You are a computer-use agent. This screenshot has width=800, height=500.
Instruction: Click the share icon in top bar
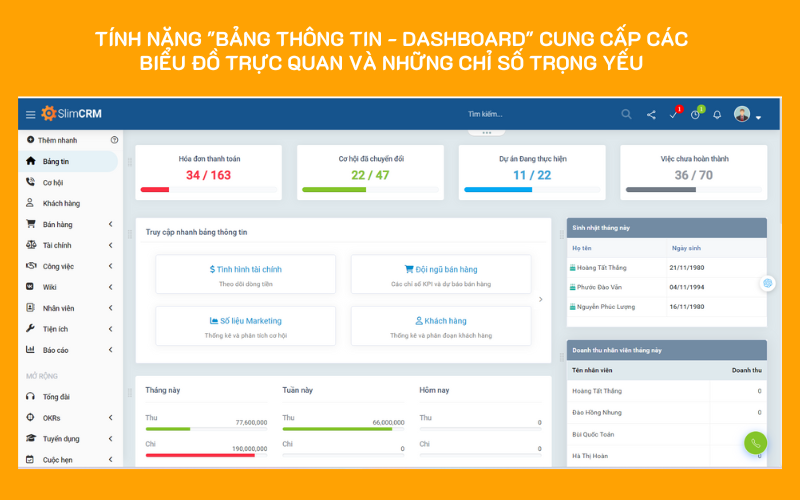[x=651, y=114]
